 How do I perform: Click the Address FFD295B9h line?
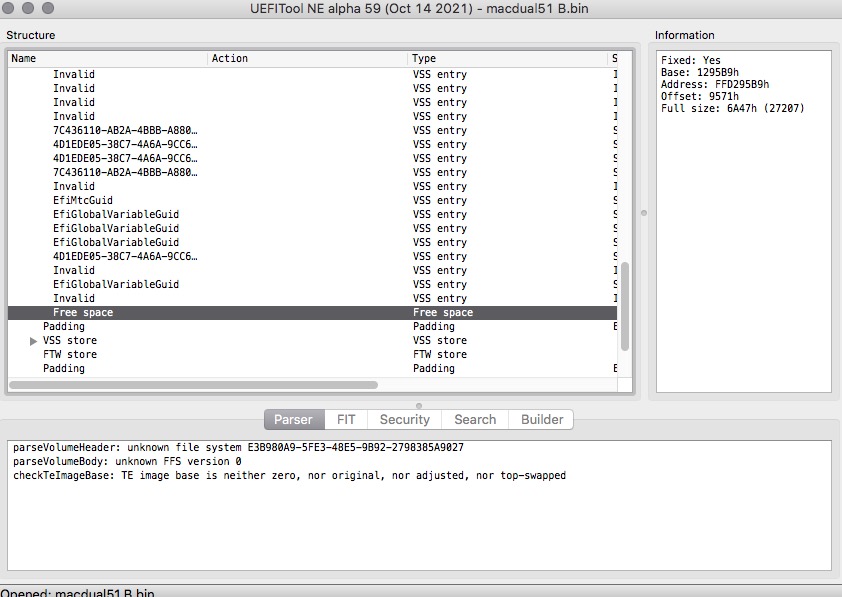tap(715, 84)
